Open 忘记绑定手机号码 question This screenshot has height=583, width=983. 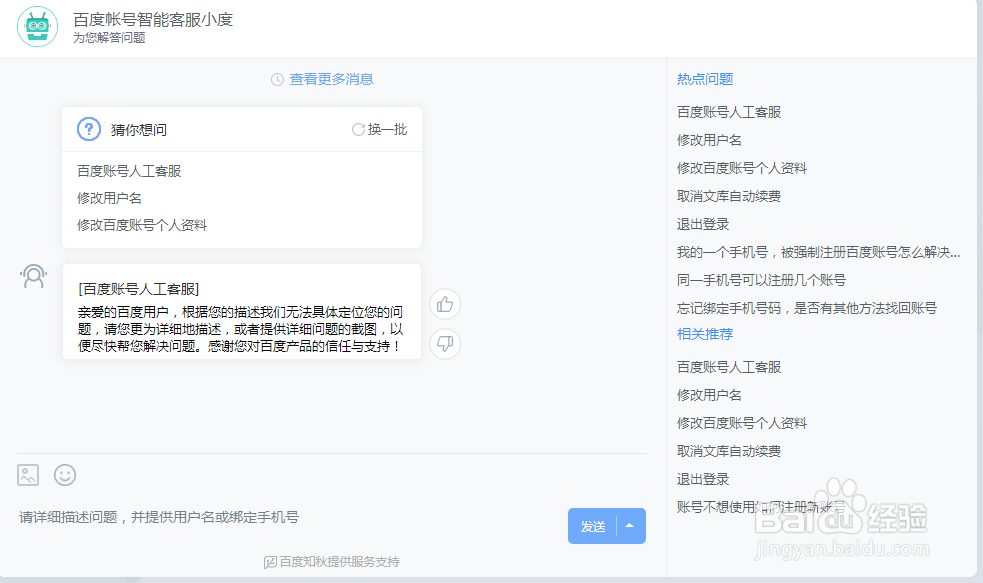807,308
